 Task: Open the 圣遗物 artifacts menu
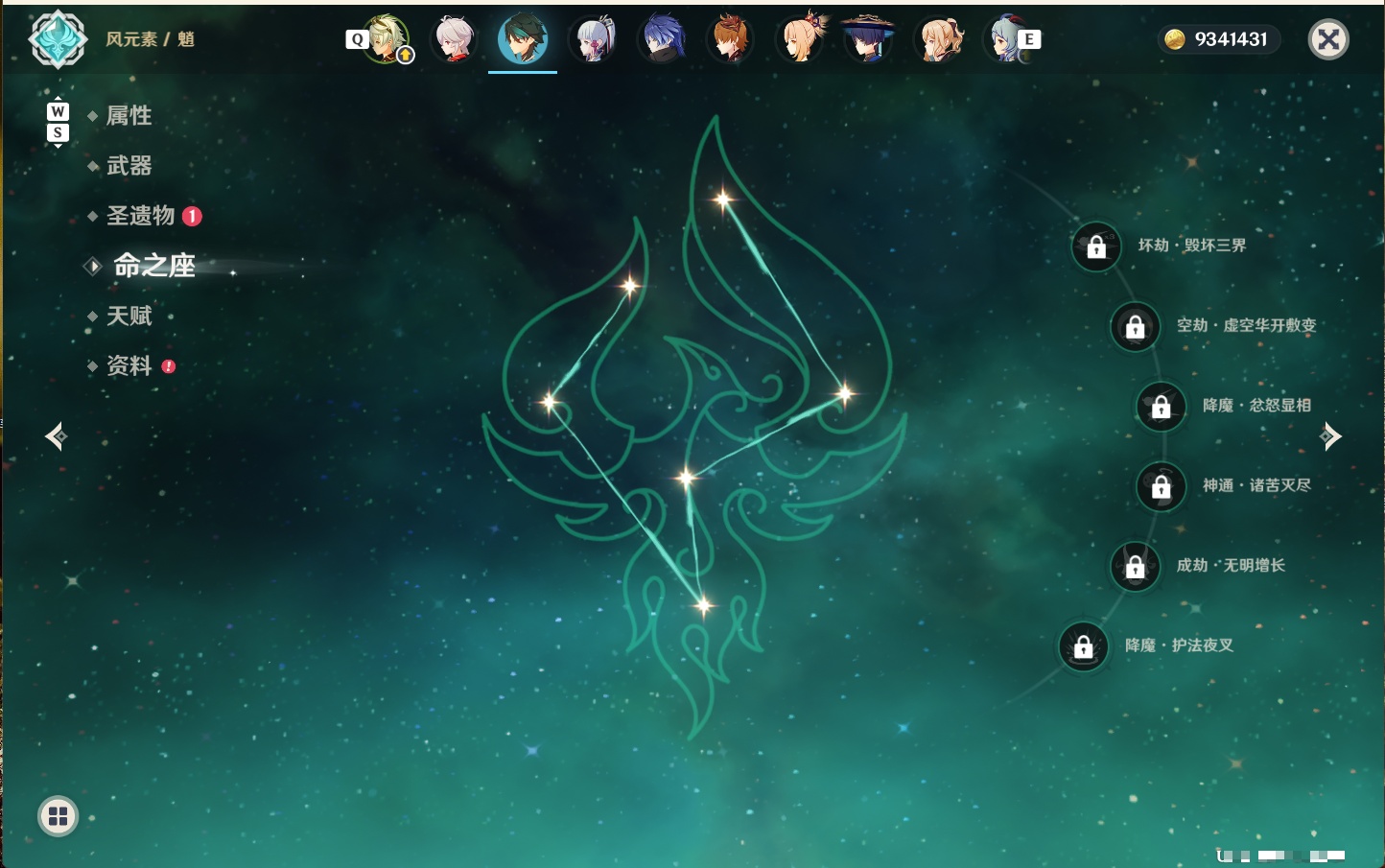(x=140, y=216)
